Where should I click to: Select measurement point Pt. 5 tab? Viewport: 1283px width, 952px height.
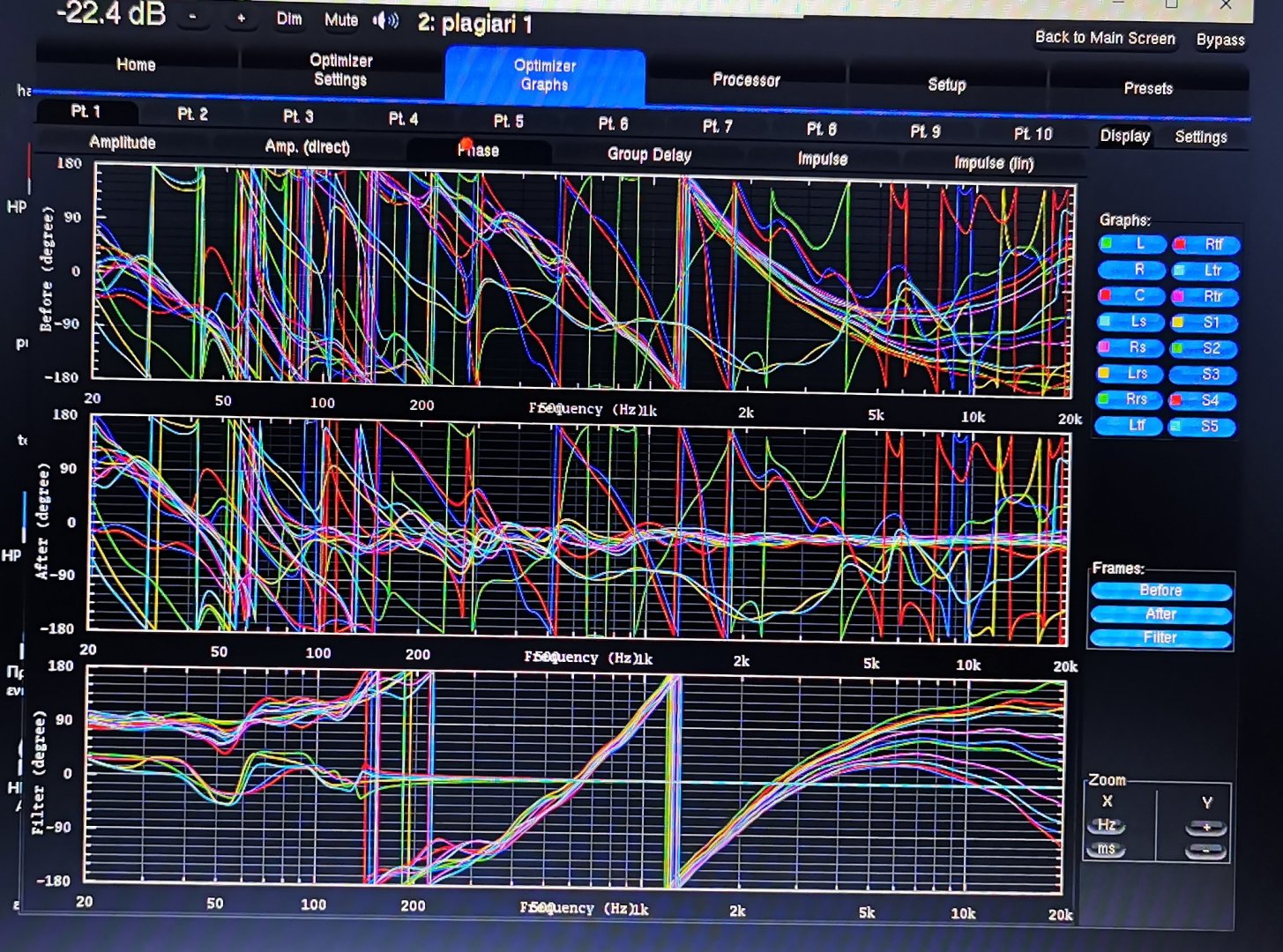[x=508, y=122]
